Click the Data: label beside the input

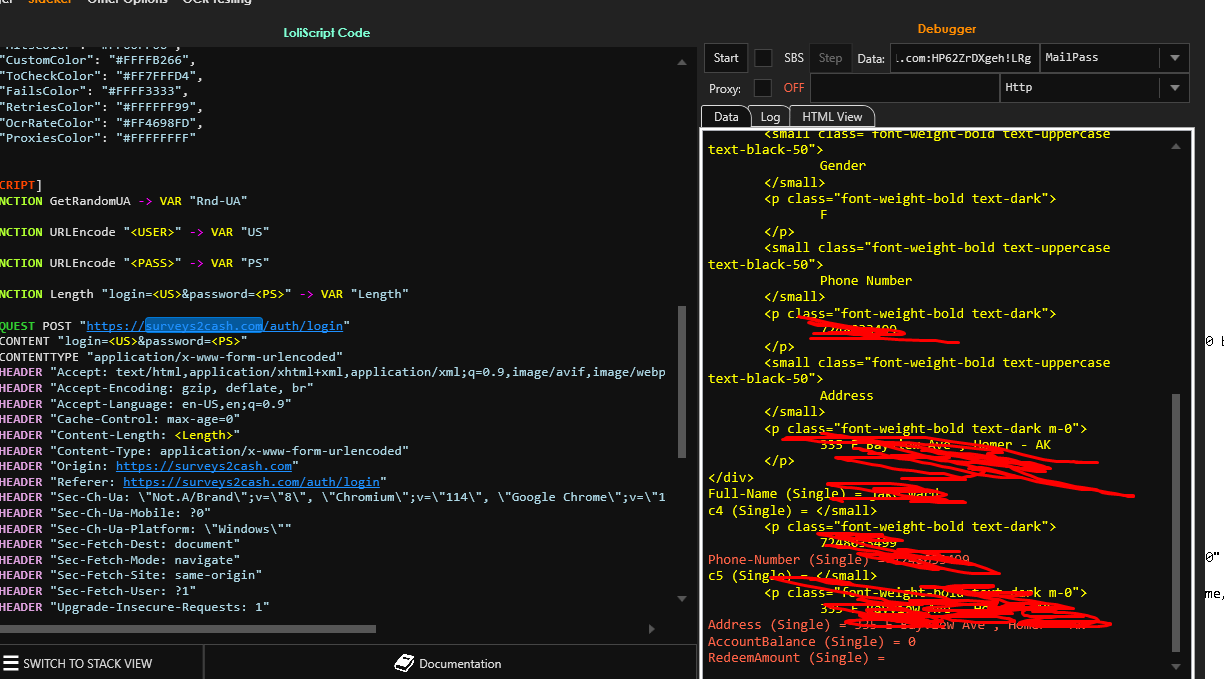871,59
